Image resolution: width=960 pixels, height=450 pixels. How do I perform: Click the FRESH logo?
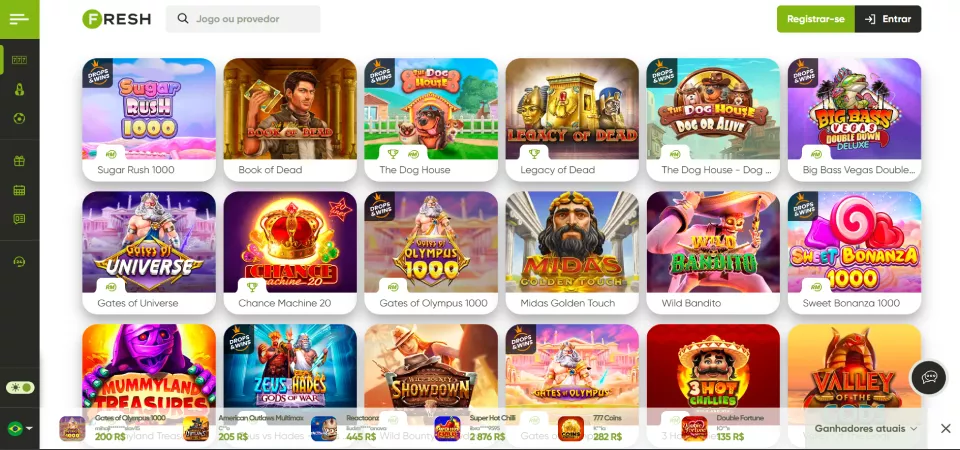tap(116, 19)
